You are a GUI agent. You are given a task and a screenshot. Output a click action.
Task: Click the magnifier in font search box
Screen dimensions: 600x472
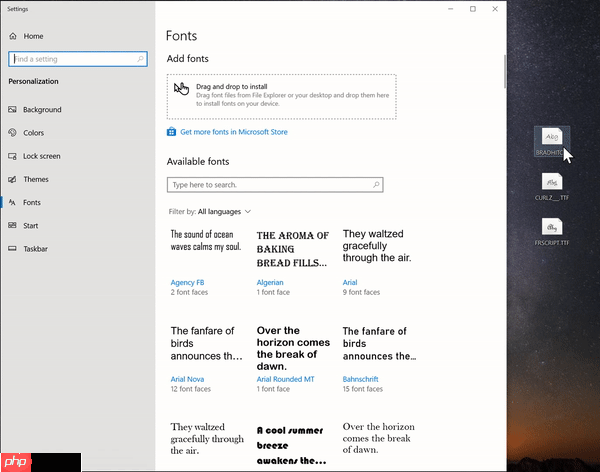pos(376,185)
